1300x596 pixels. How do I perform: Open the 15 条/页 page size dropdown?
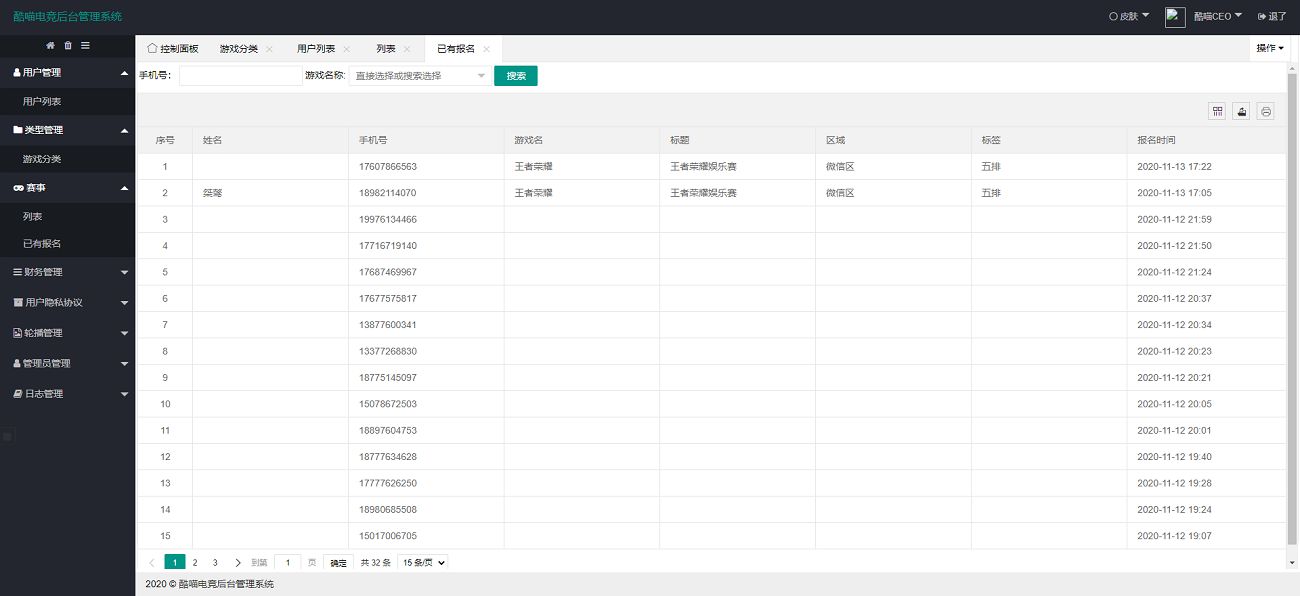[423, 563]
